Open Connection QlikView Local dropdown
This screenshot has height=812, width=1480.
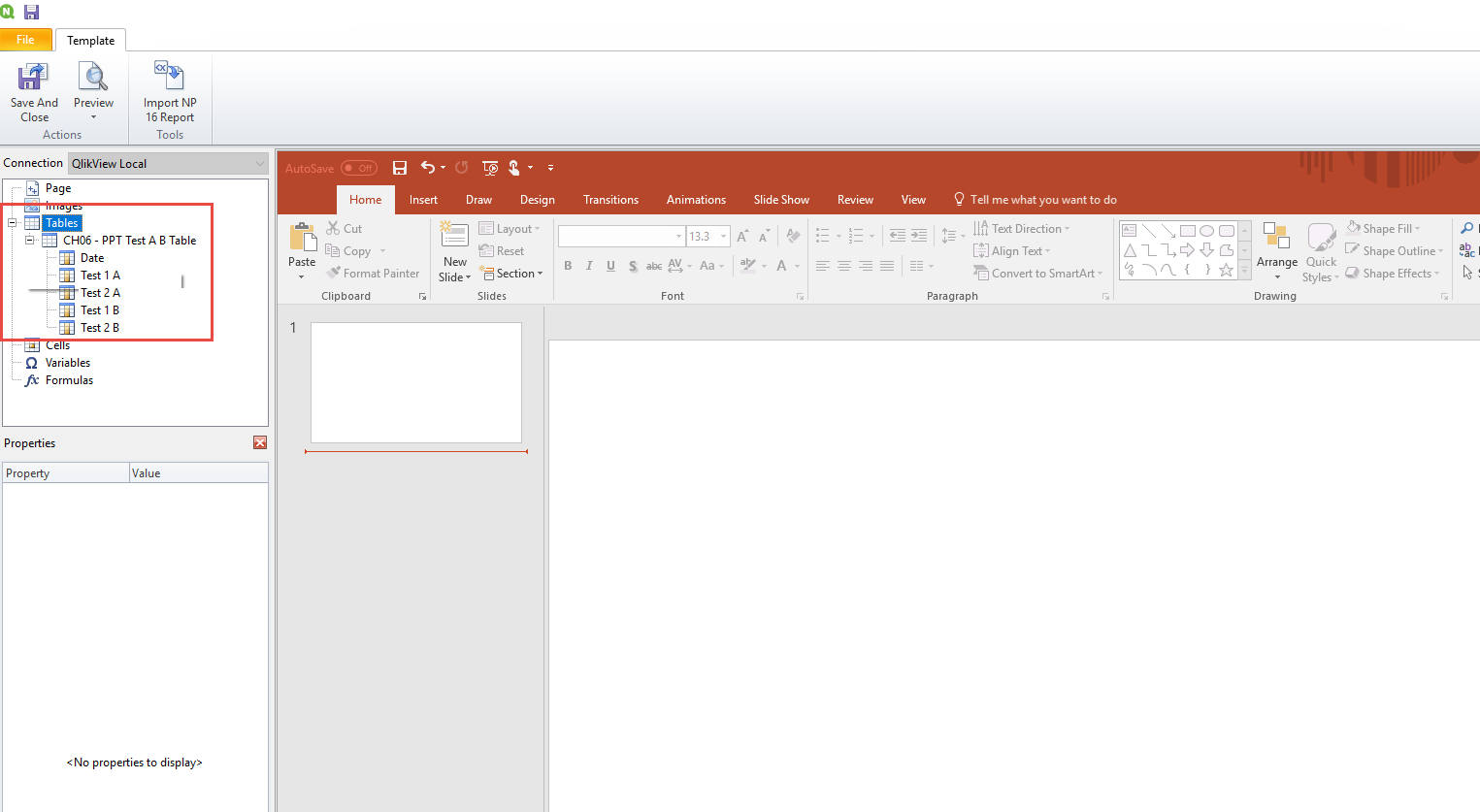[168, 163]
